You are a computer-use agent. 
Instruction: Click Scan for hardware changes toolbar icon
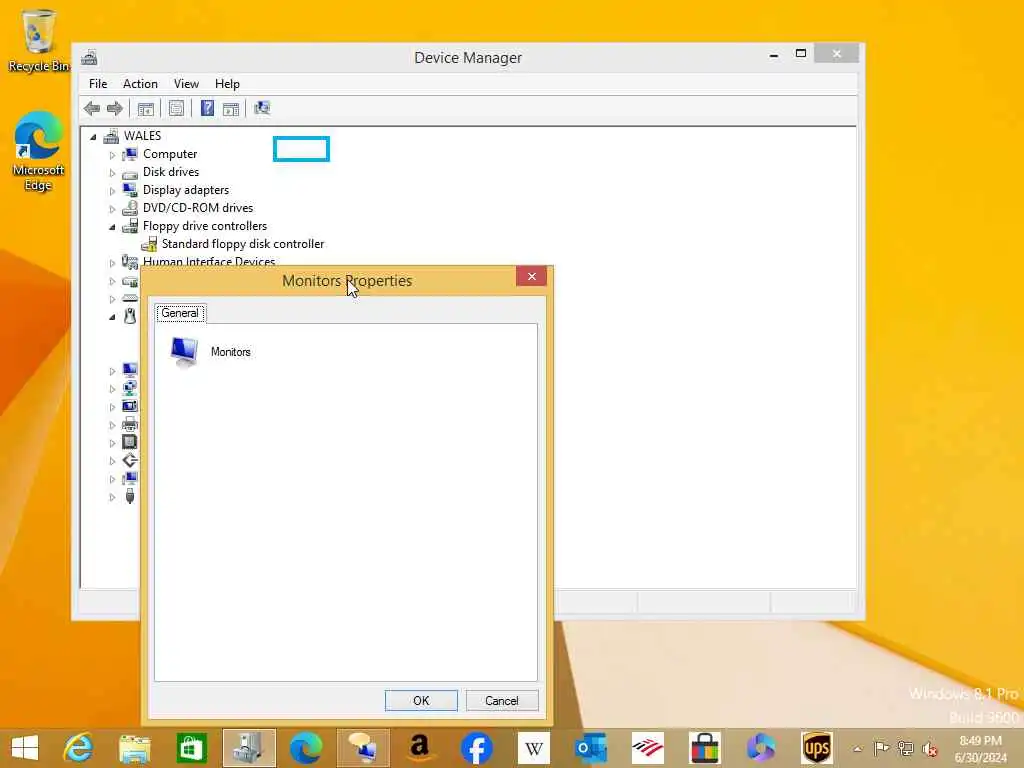[x=262, y=108]
